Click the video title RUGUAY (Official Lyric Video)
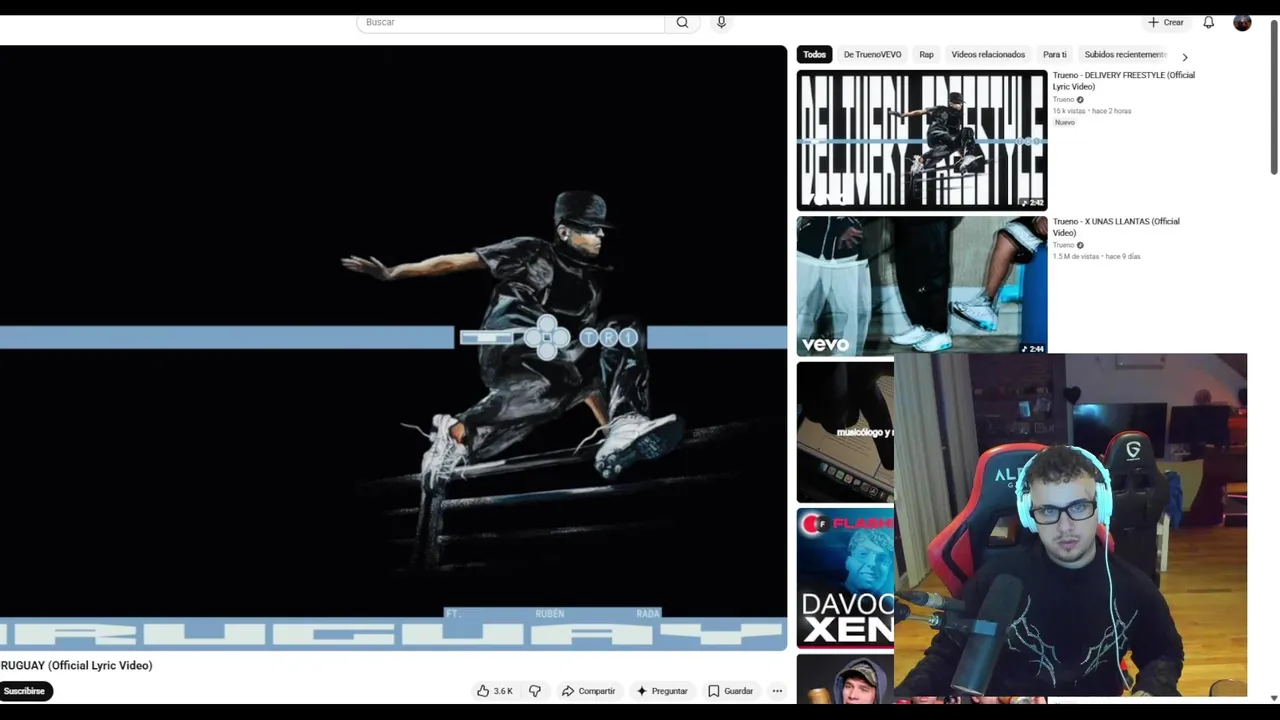The width and height of the screenshot is (1280, 720). [76, 665]
